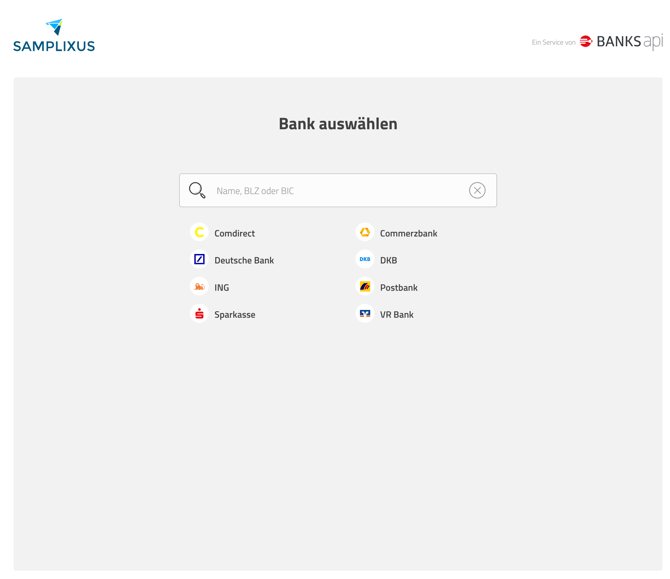Click the Sparkasse red logo icon

pyautogui.click(x=199, y=314)
